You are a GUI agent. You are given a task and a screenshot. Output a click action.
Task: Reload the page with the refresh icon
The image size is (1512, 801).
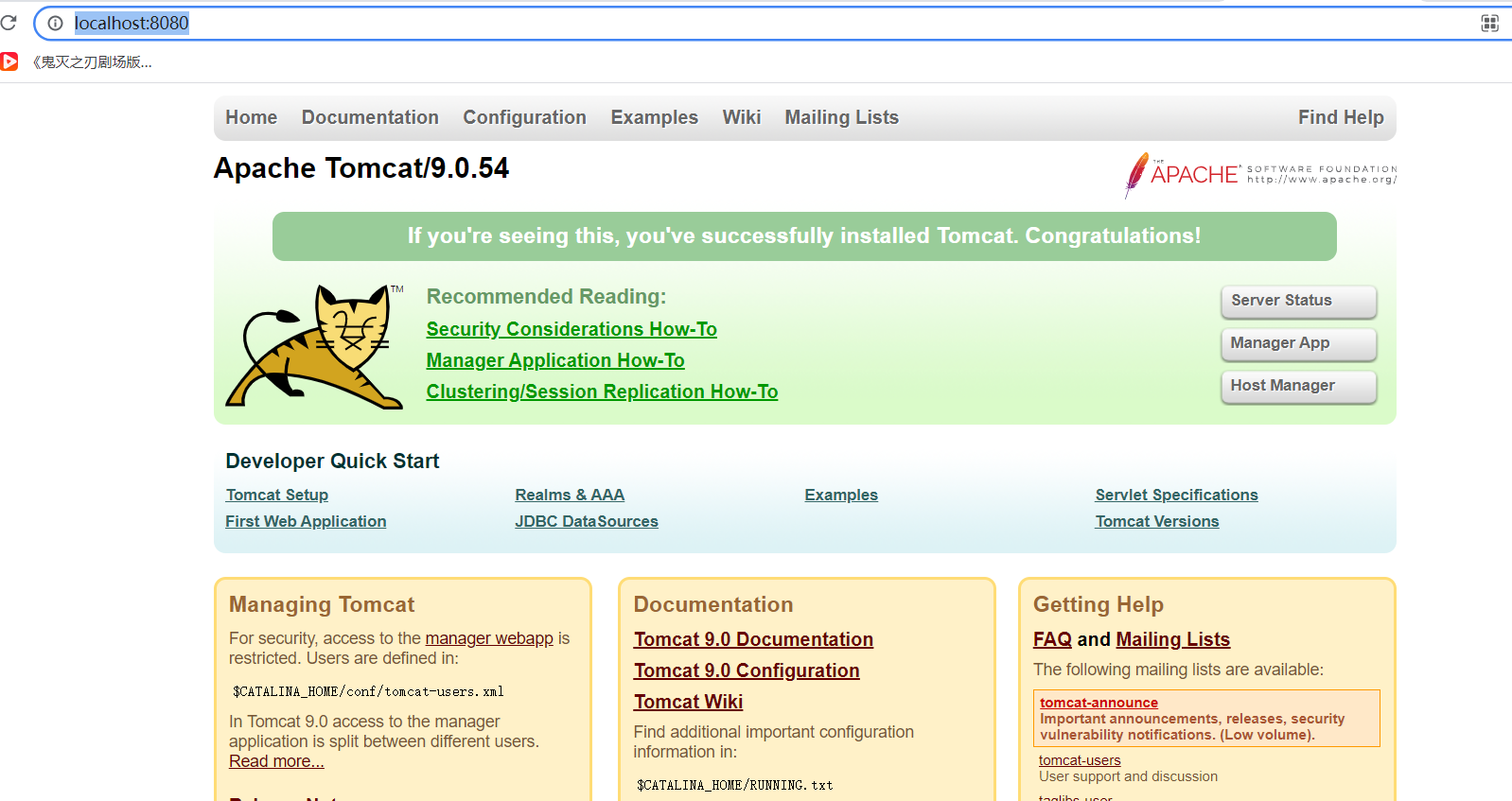9,23
